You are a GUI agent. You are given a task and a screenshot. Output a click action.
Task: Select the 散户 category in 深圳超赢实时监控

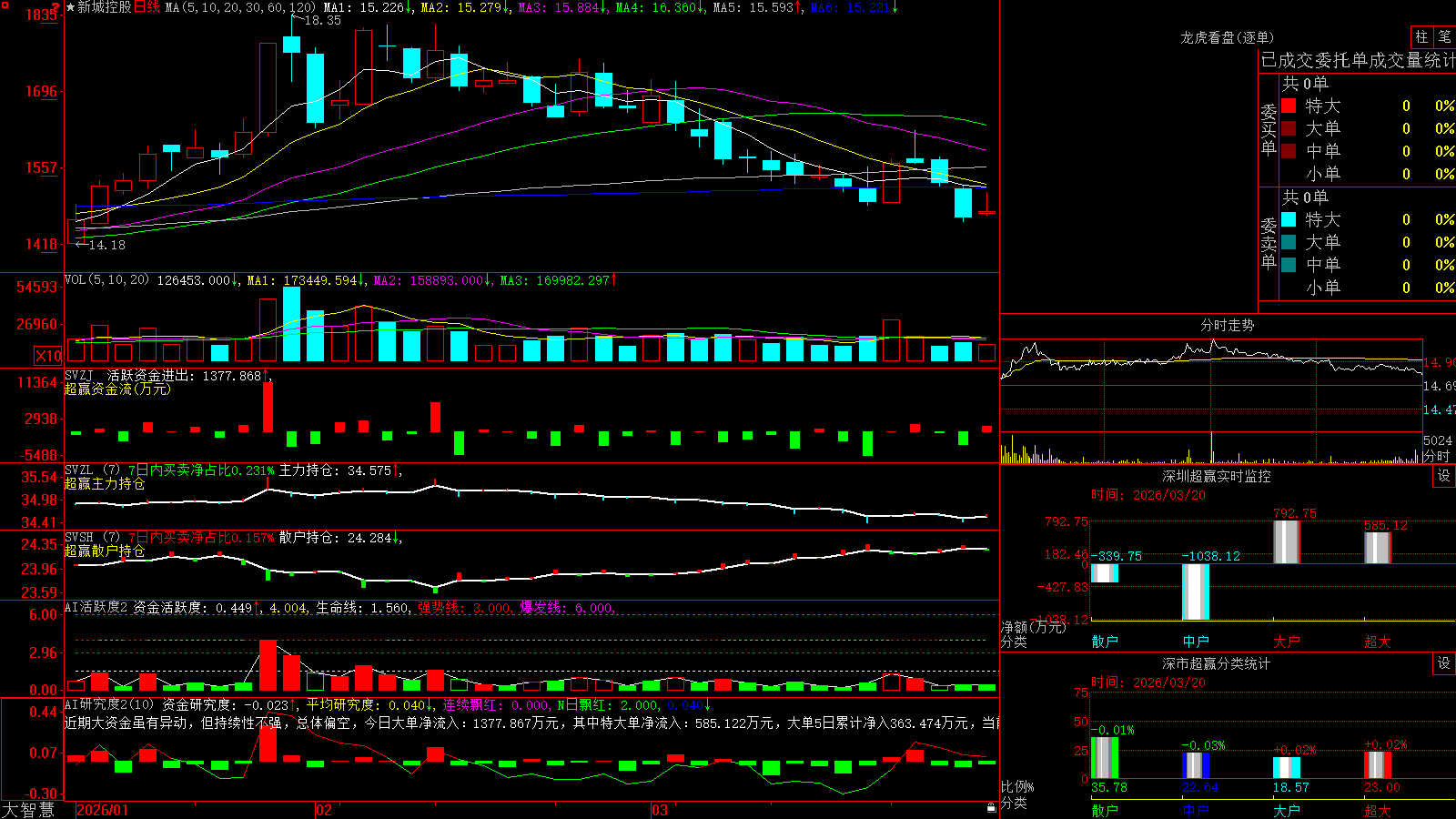coord(1105,642)
